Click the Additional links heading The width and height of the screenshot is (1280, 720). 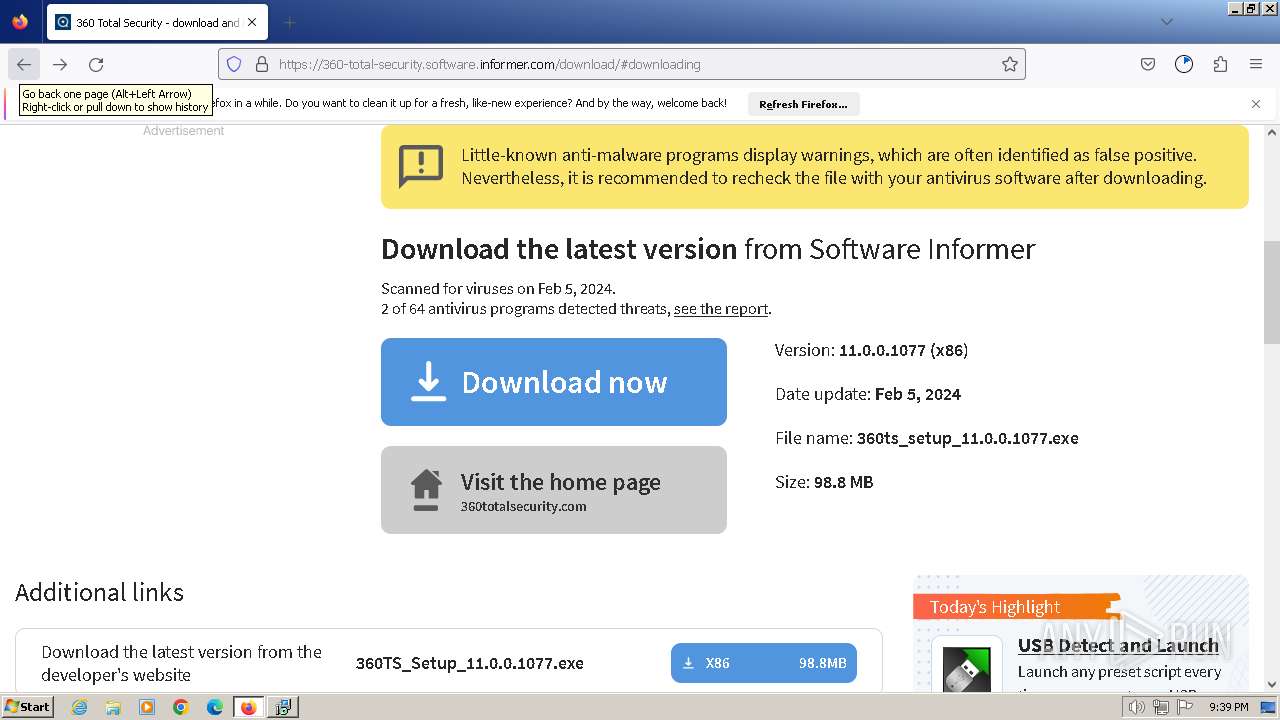point(100,592)
